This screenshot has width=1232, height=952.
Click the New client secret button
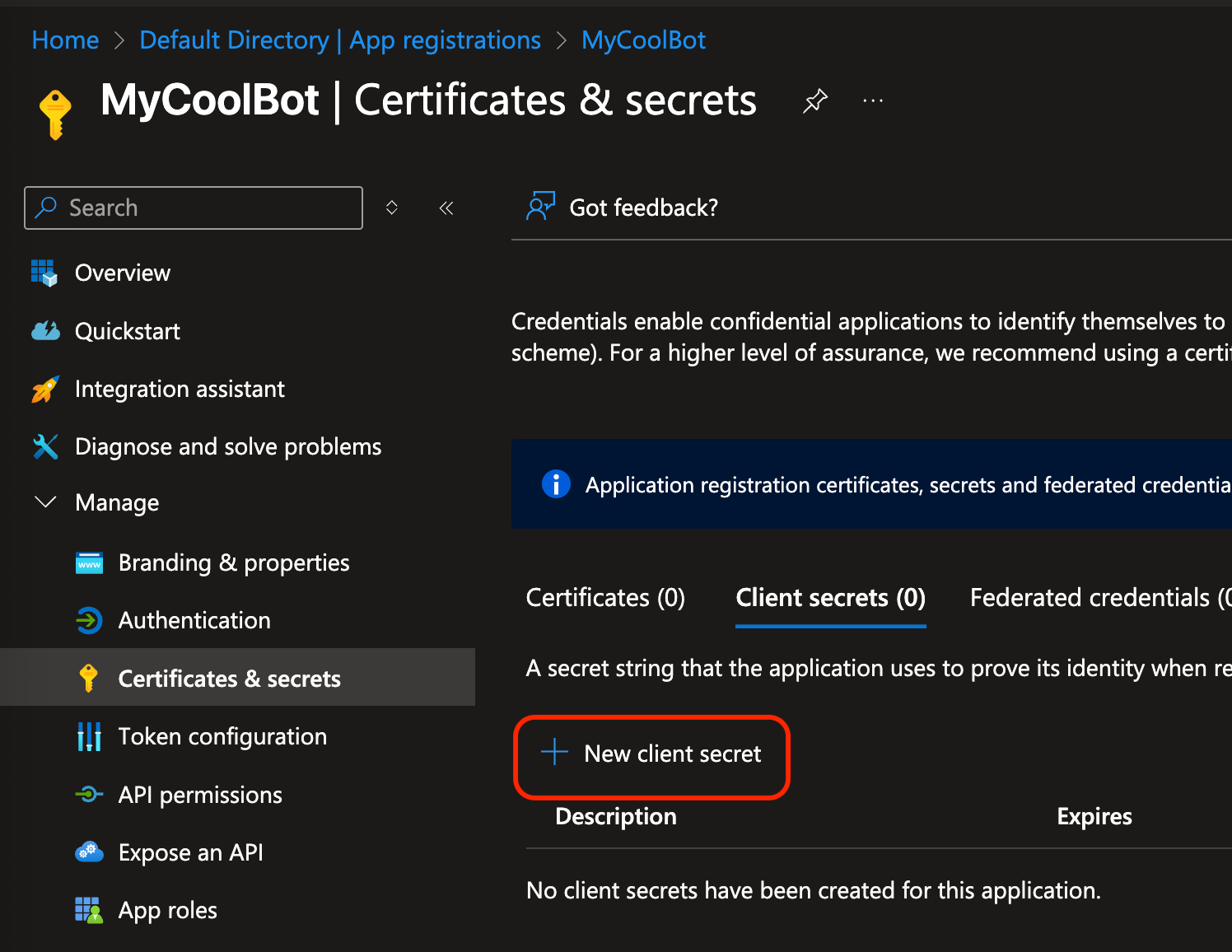click(651, 754)
